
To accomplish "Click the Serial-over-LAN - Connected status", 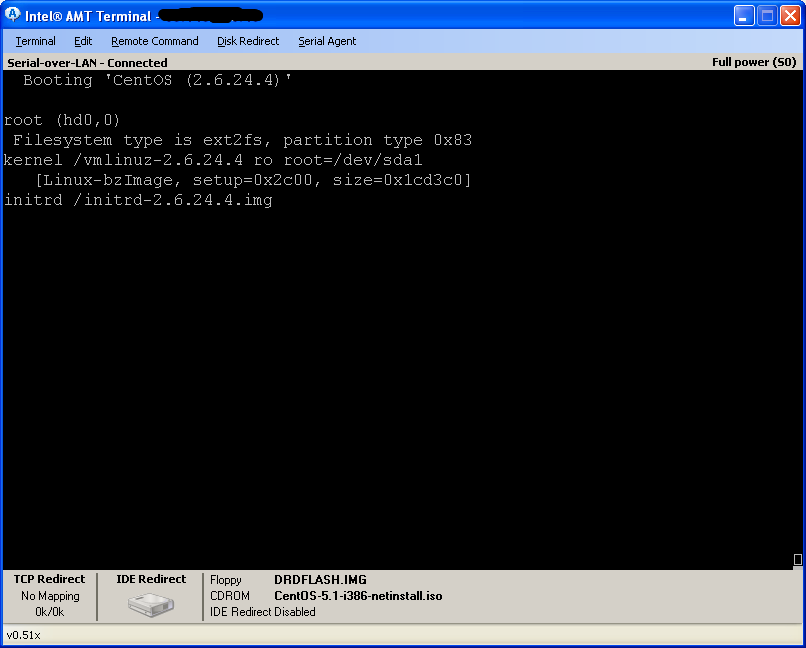I will click(x=87, y=63).
